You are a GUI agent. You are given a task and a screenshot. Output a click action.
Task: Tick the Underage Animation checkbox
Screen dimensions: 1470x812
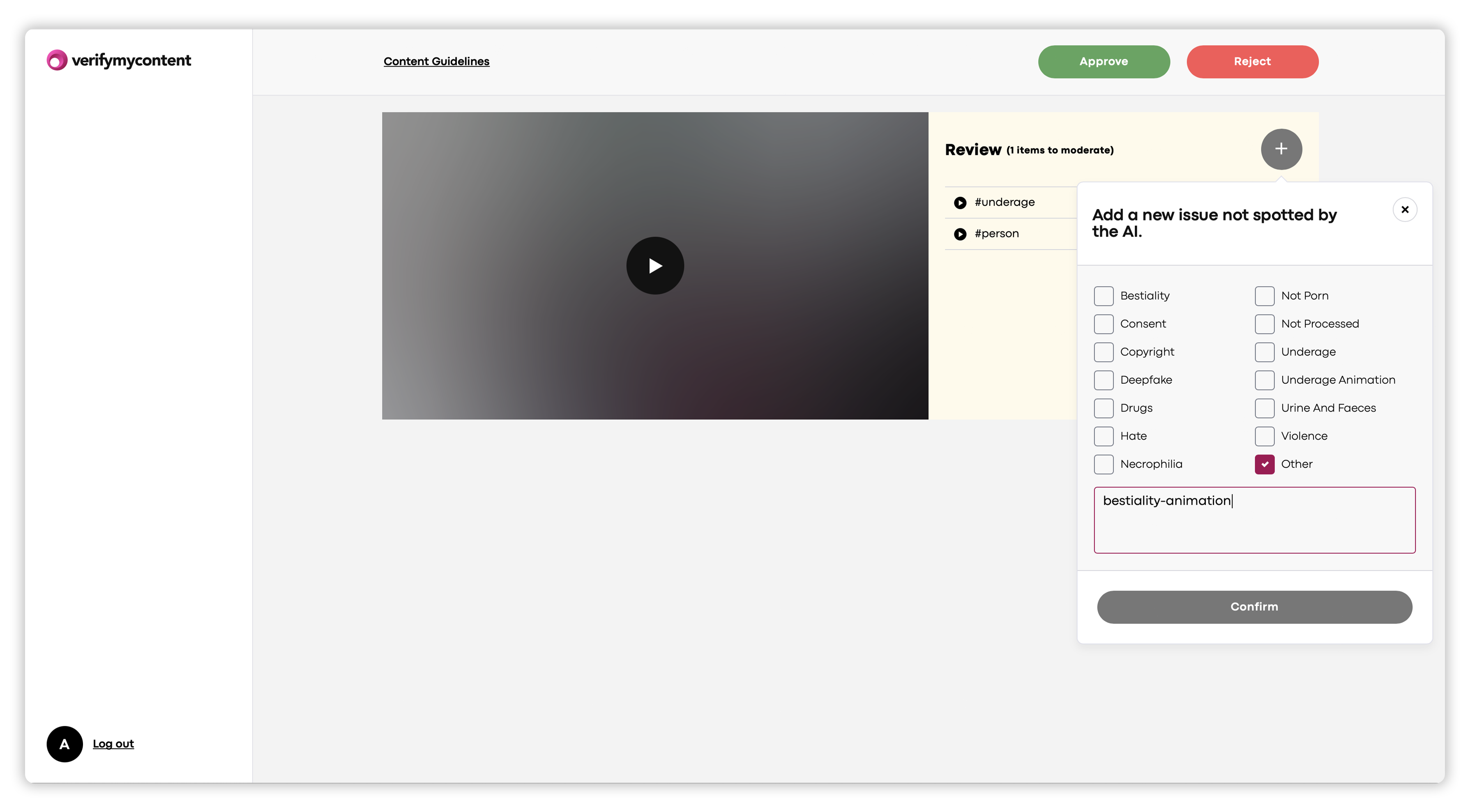pyautogui.click(x=1264, y=380)
